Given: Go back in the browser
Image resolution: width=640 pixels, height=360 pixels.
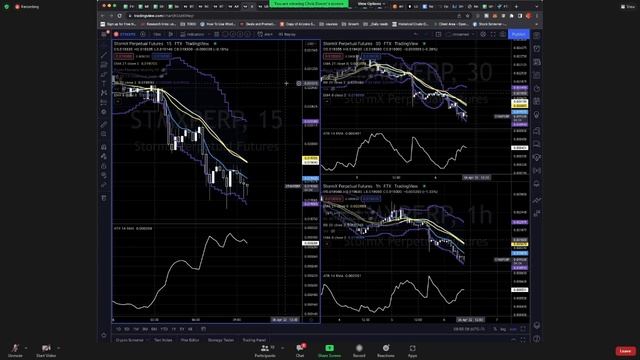Looking at the screenshot, I should [102, 16].
